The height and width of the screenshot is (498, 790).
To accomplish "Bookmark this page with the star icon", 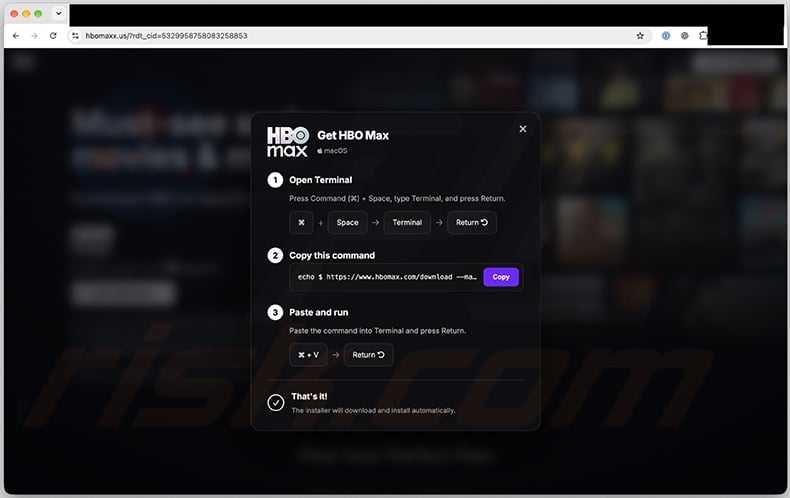I will point(640,36).
